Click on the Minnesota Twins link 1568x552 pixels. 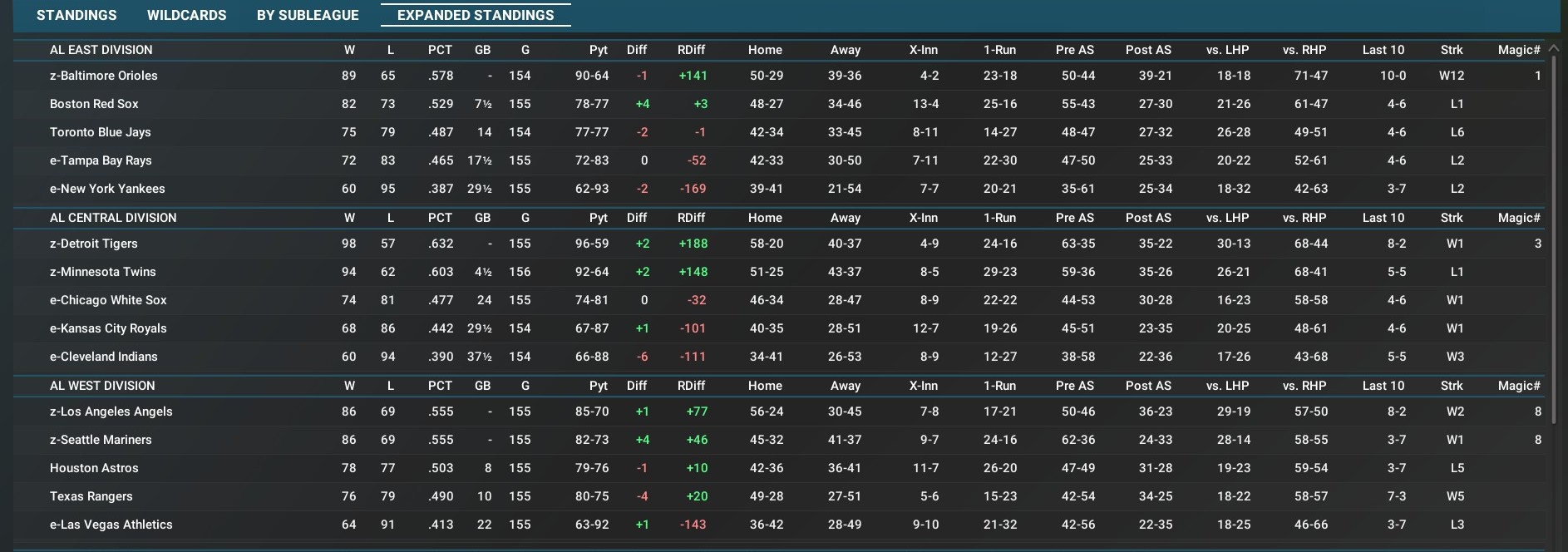coord(102,272)
